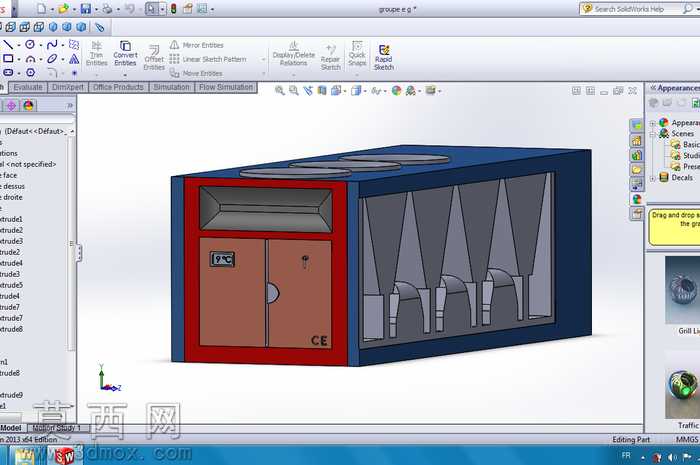The height and width of the screenshot is (465, 700).
Task: Click SolidWorks icon in Windows taskbar
Action: tap(65, 455)
